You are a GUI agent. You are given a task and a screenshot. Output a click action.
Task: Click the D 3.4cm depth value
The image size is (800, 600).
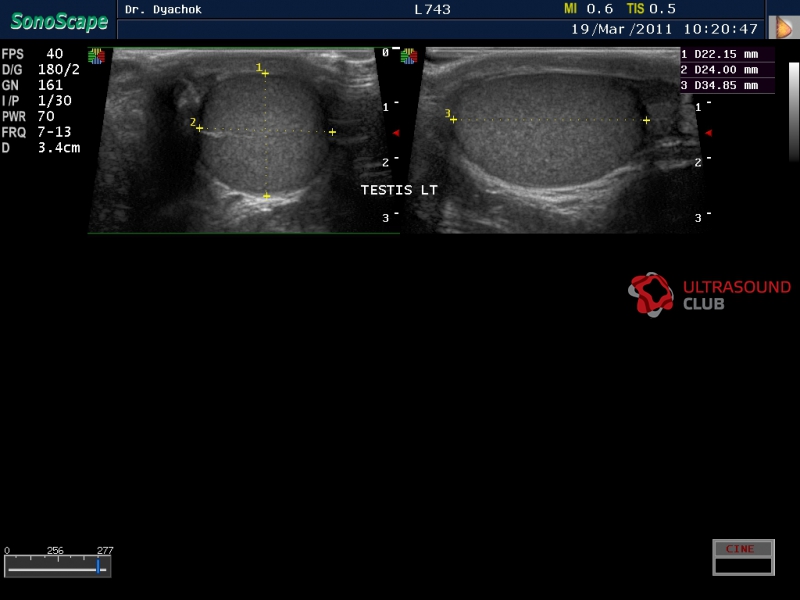41,148
